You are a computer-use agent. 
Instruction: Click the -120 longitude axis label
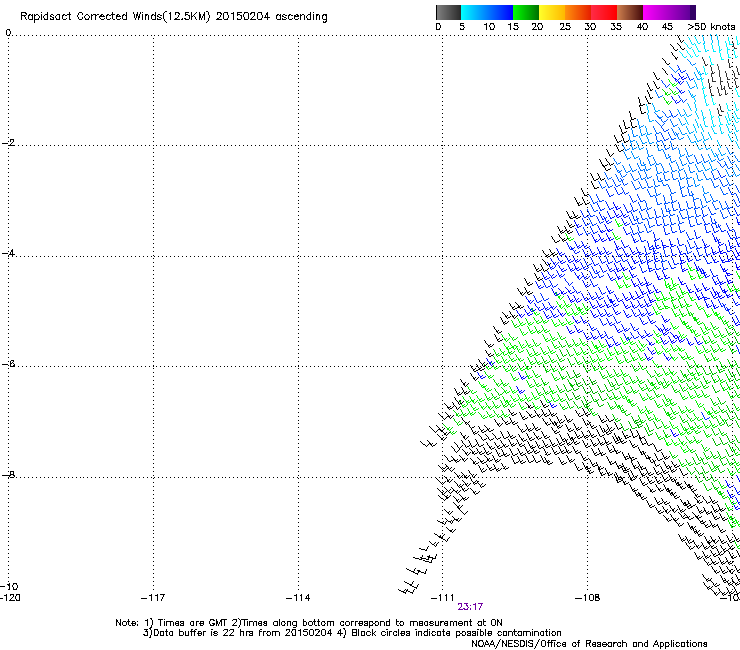(10, 598)
